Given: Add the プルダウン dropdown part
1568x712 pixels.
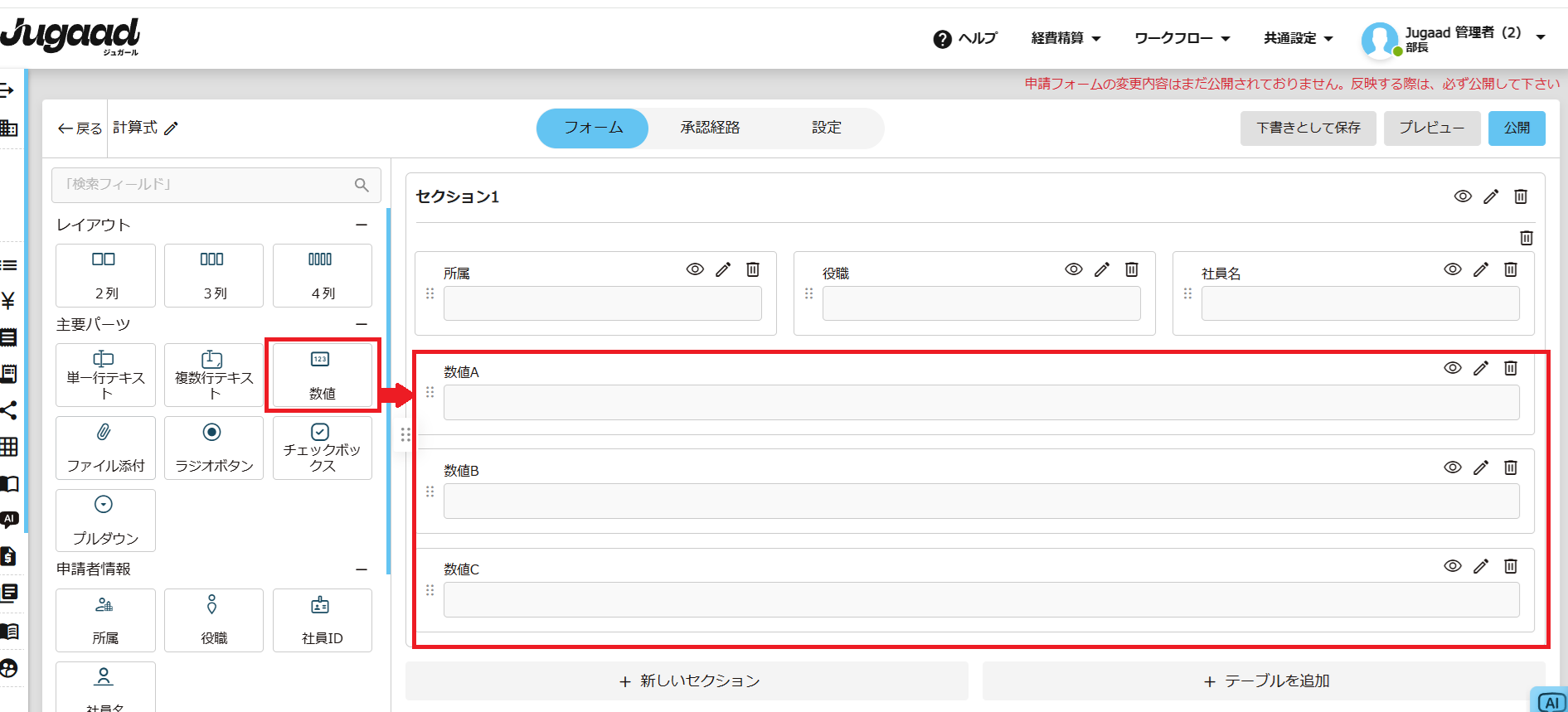Looking at the screenshot, I should 105,520.
